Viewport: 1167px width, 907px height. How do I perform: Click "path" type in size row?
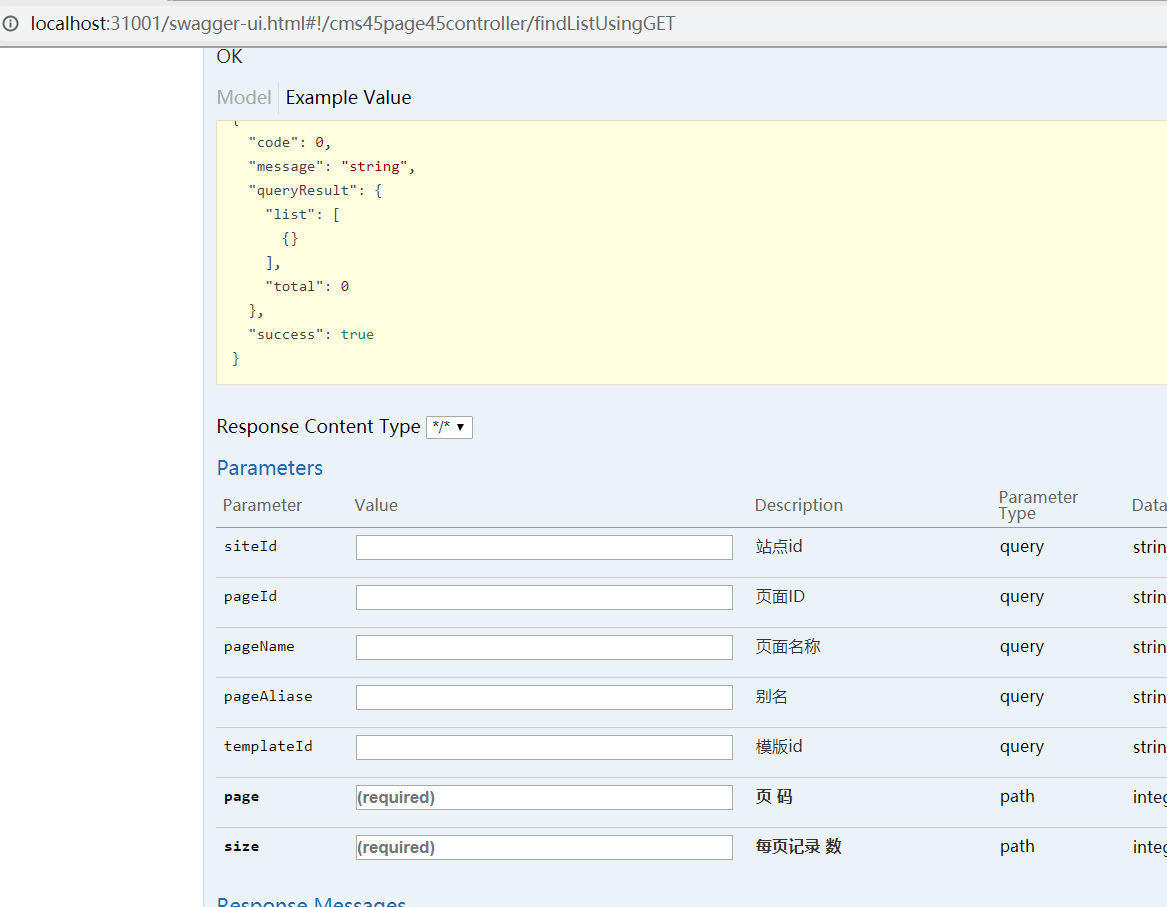tap(1017, 847)
